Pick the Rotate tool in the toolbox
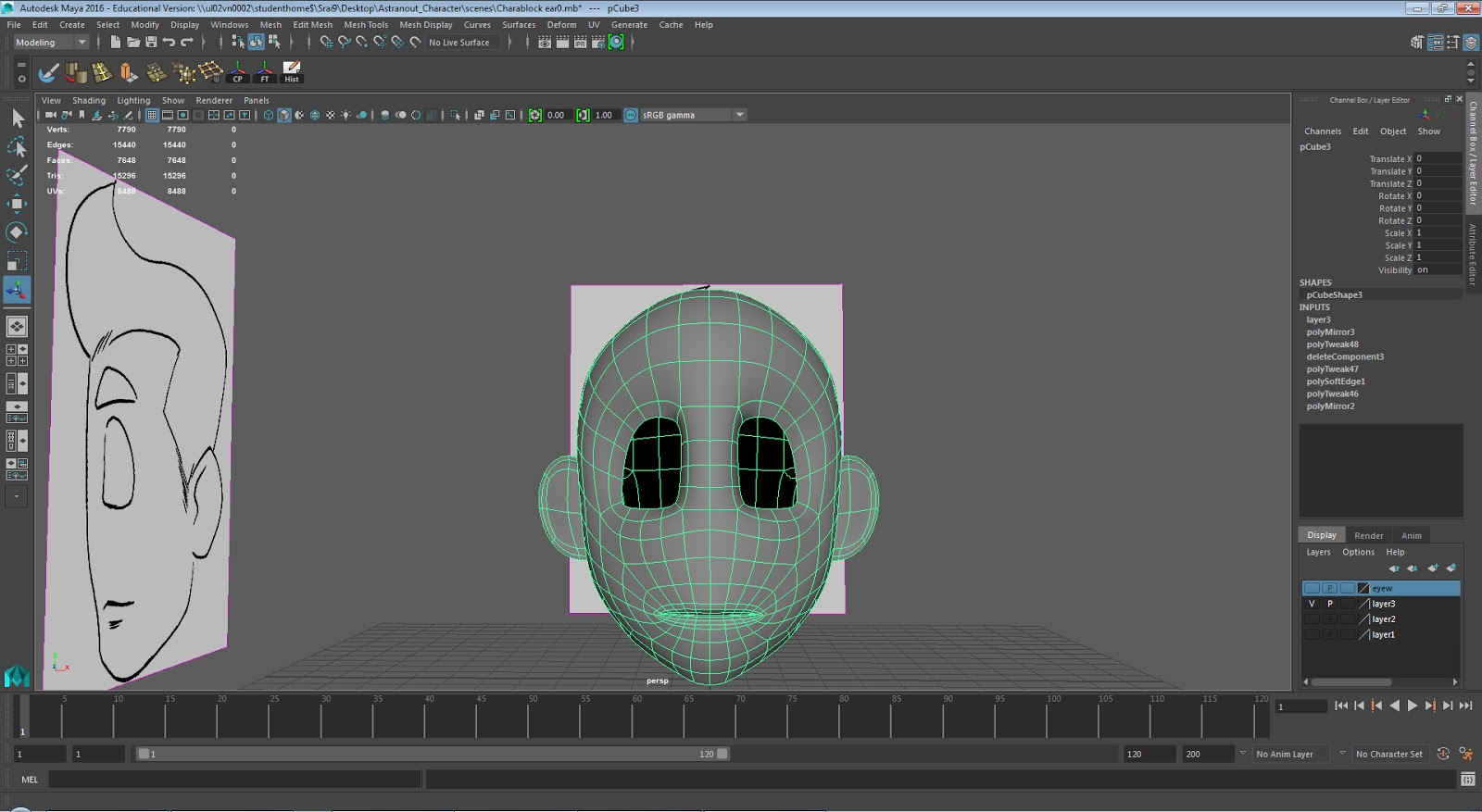The width and height of the screenshot is (1482, 812). tap(17, 232)
